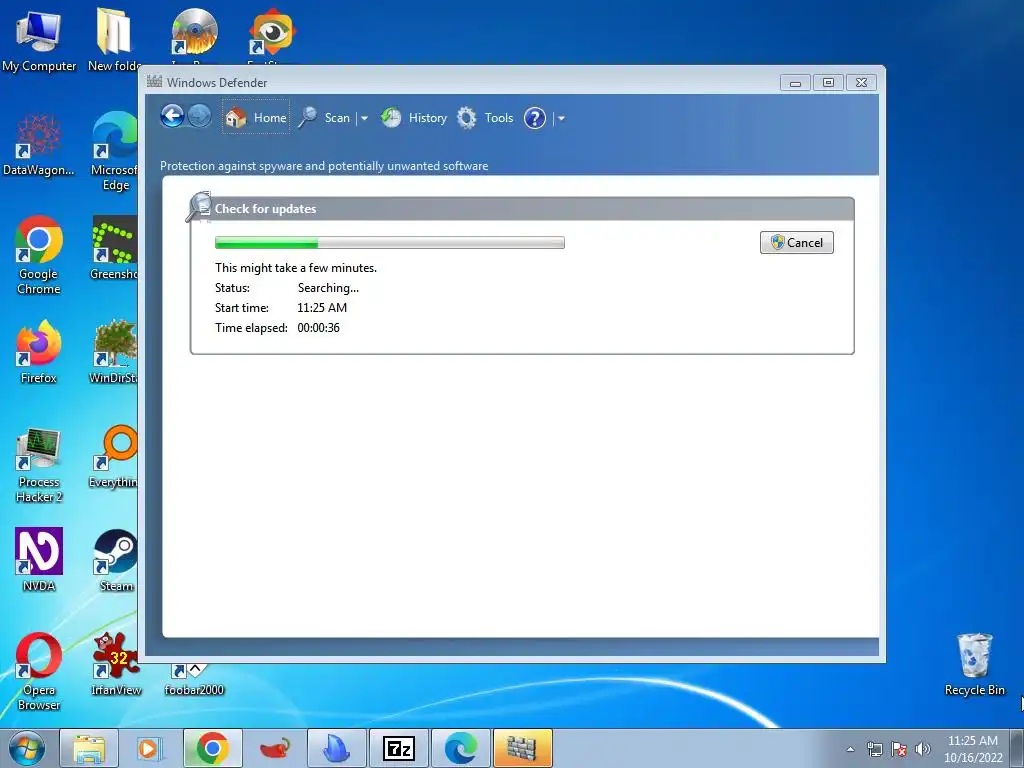This screenshot has height=768, width=1024.
Task: Open My Computer desktop icon
Action: coord(39,39)
